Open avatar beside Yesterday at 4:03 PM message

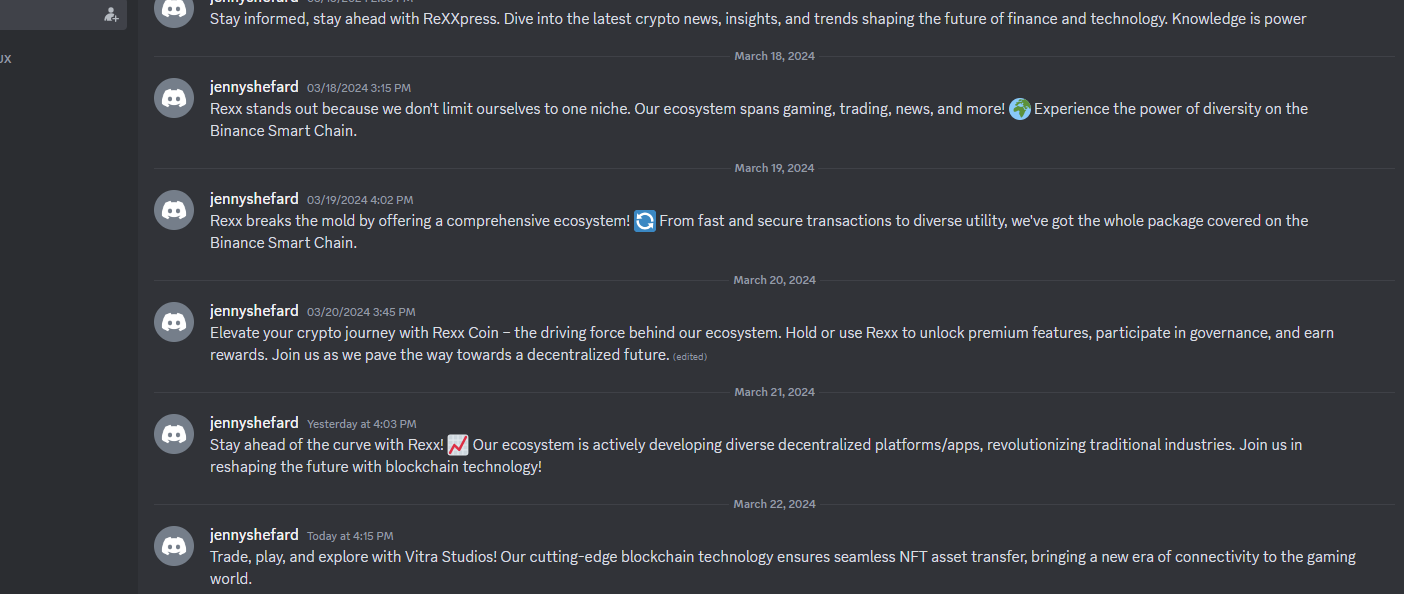click(x=174, y=434)
